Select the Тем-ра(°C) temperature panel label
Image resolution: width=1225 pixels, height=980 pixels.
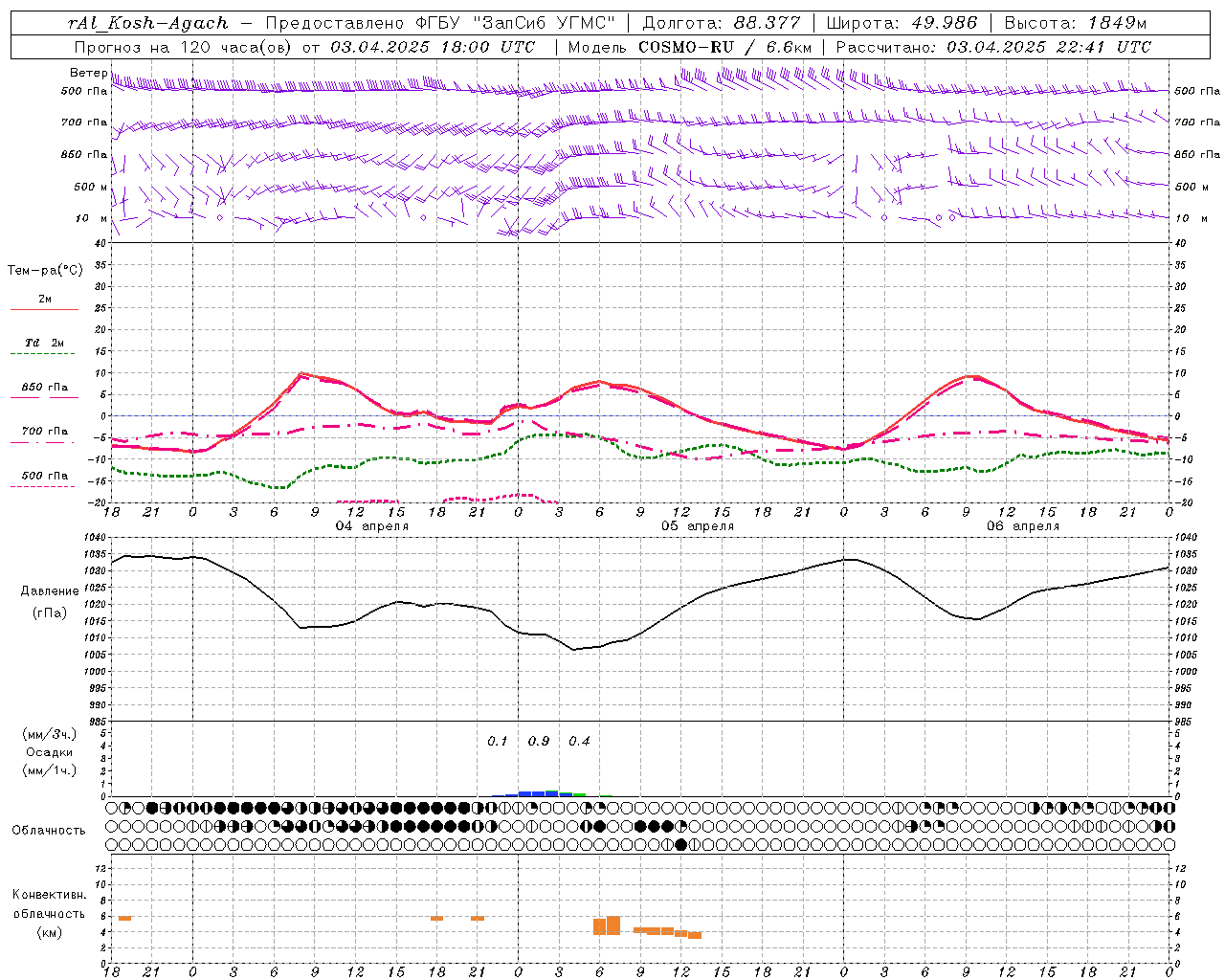[45, 271]
